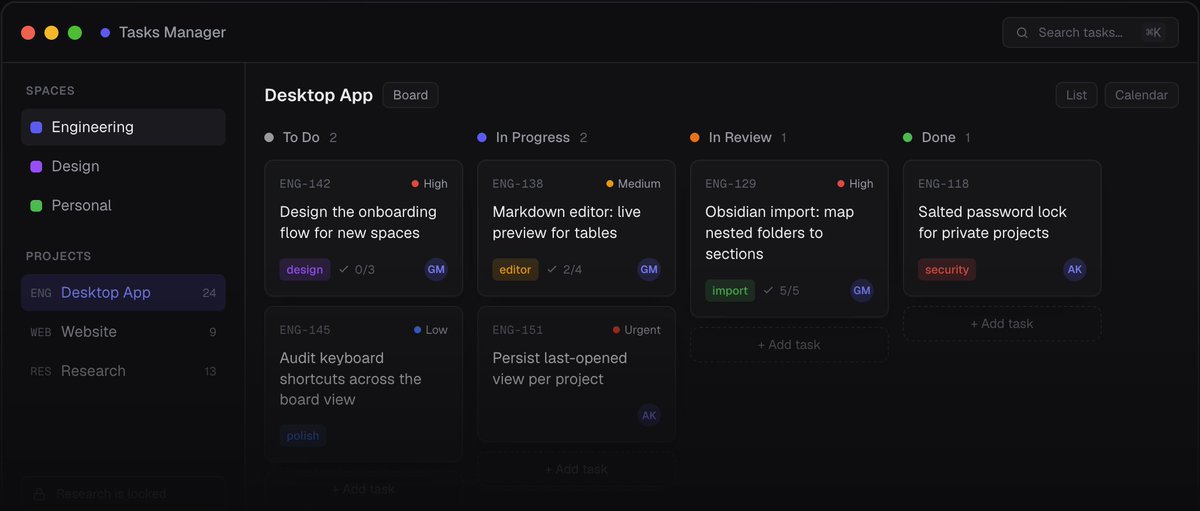Click the ENG-151 task ID
Screen dimensions: 1200x511
click(x=518, y=330)
